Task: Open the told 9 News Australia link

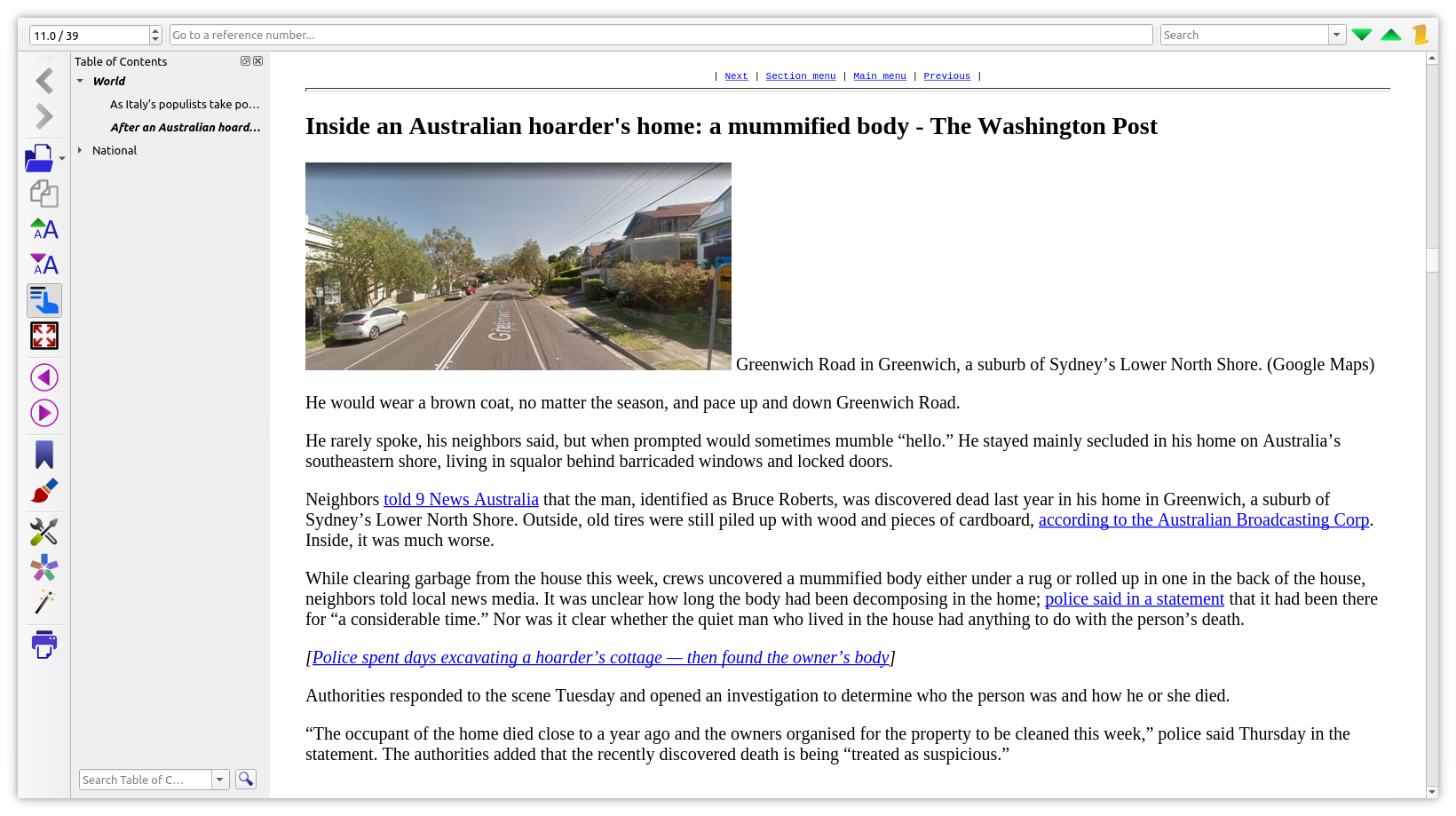Action: point(461,499)
